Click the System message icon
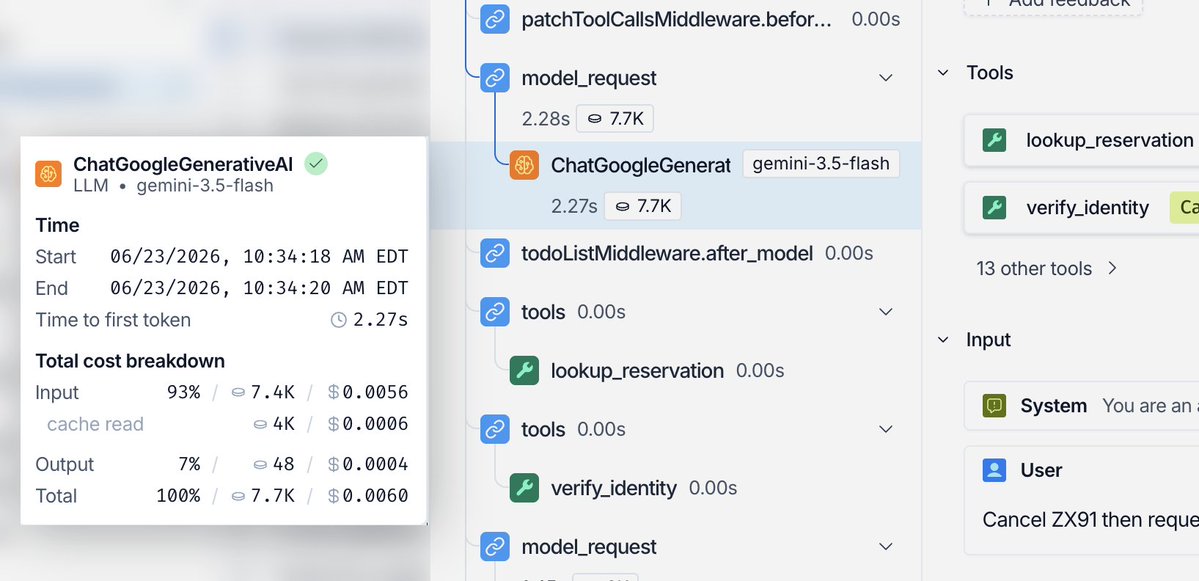 pos(994,405)
